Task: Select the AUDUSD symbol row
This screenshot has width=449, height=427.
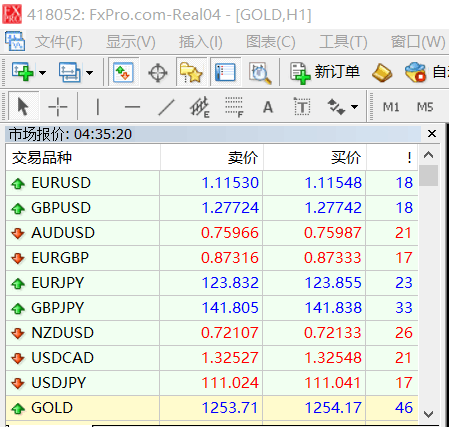Action: pos(212,233)
